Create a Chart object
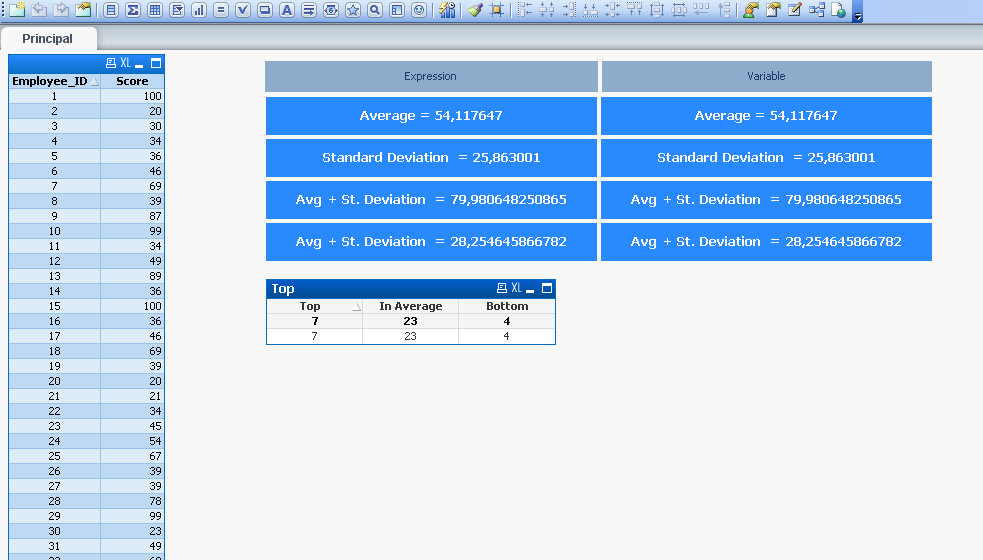 click(x=199, y=9)
